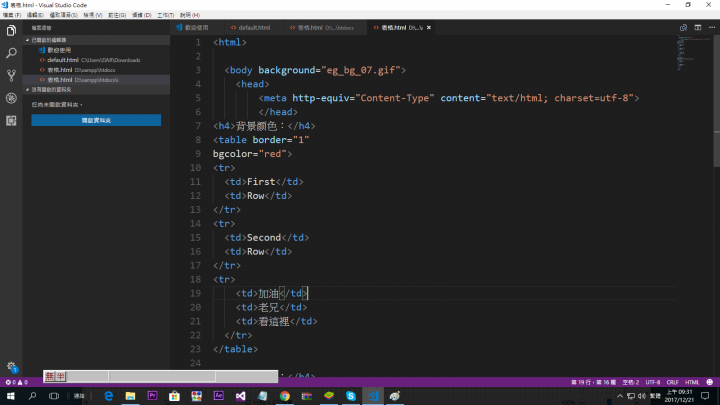Click line number 23 in the gutter
720x405 pixels.
click(195, 349)
